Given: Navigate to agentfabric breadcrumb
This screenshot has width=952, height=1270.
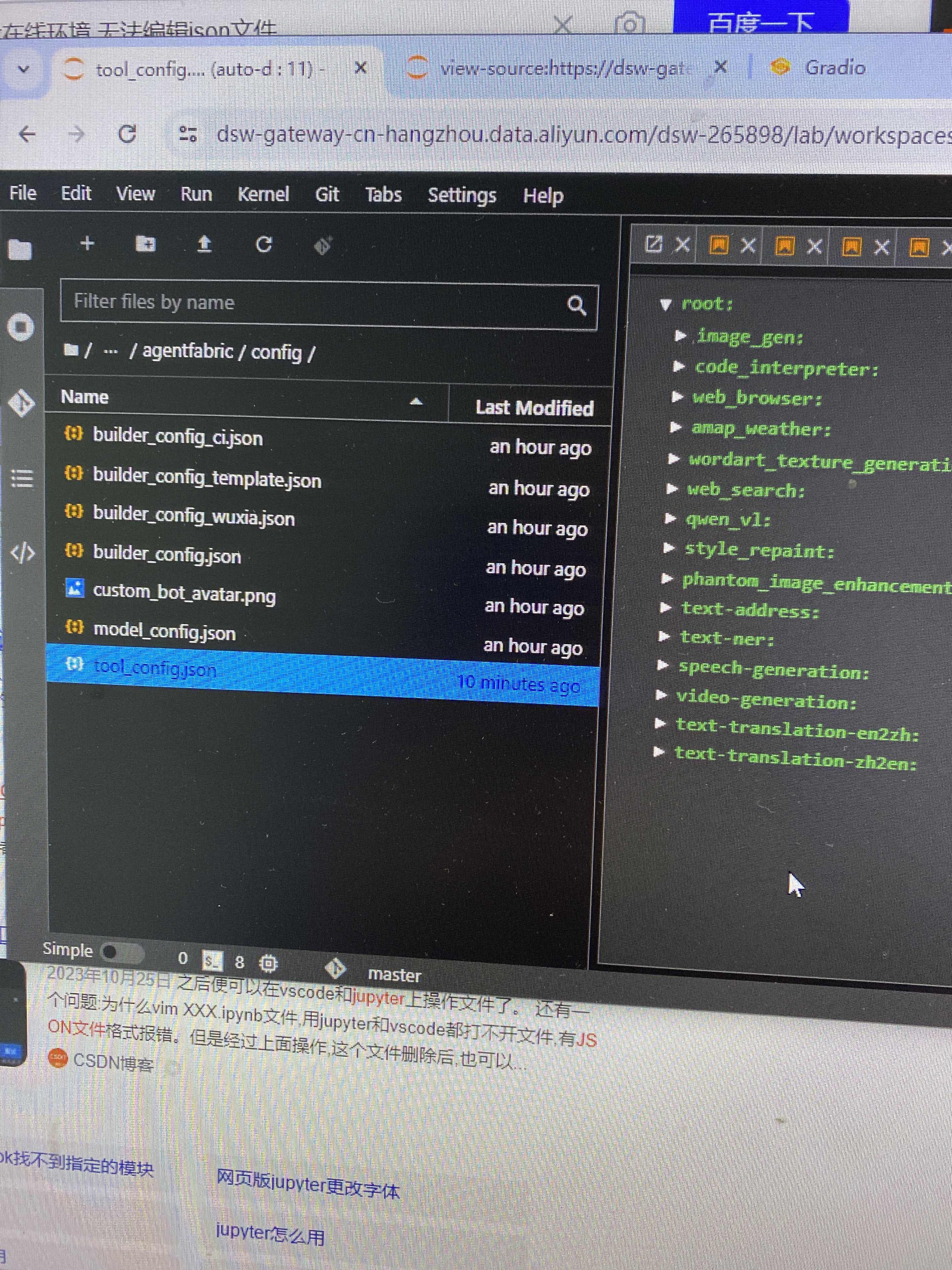Looking at the screenshot, I should [188, 351].
